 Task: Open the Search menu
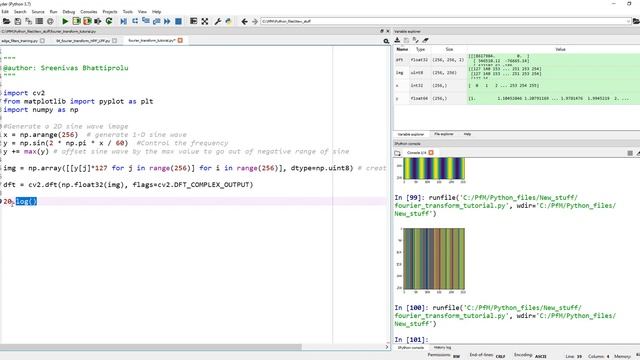tap(20, 11)
